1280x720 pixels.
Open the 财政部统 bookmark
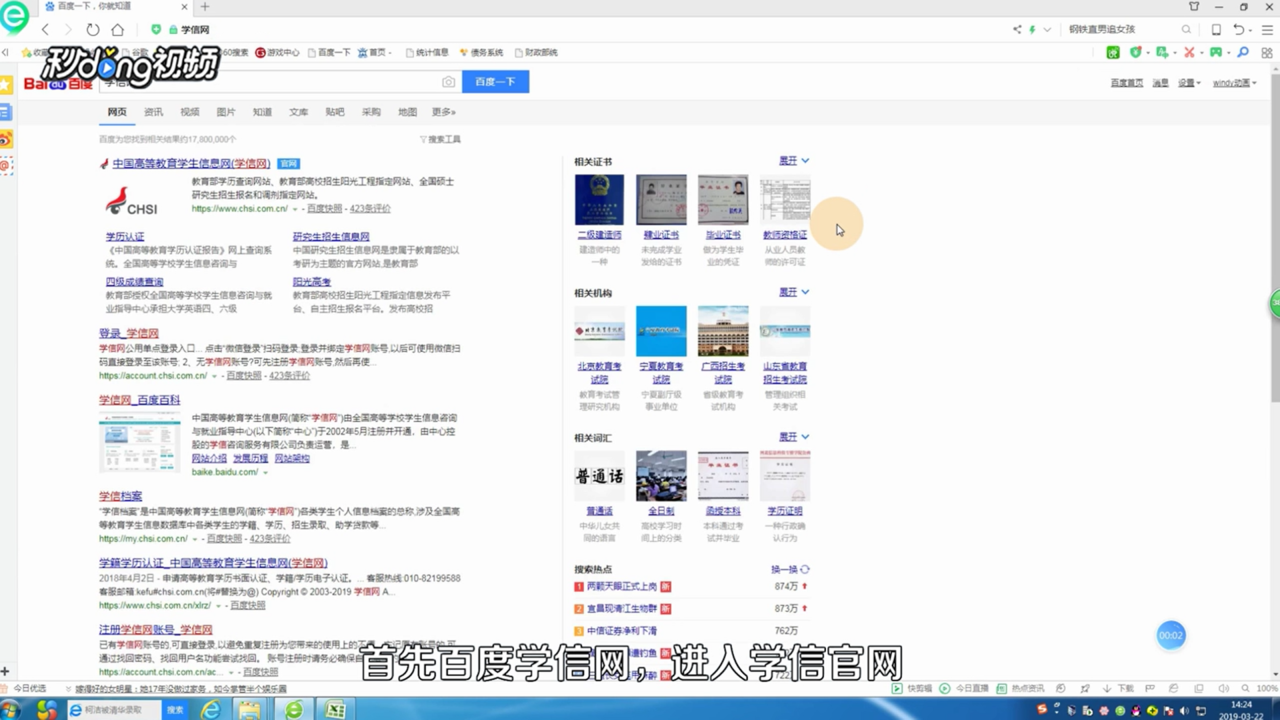pyautogui.click(x=536, y=52)
